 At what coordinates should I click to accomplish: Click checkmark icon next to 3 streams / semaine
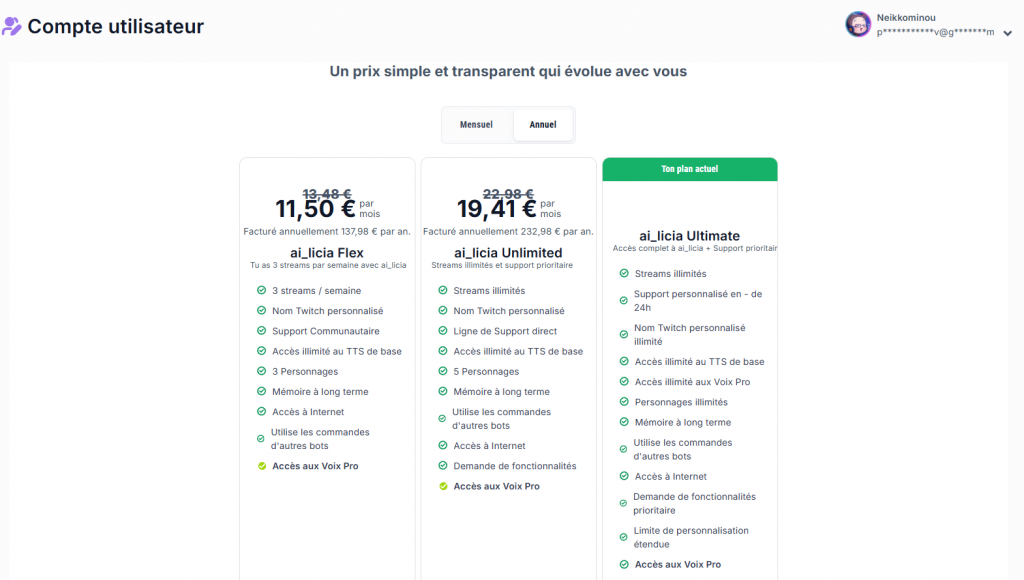(261, 291)
